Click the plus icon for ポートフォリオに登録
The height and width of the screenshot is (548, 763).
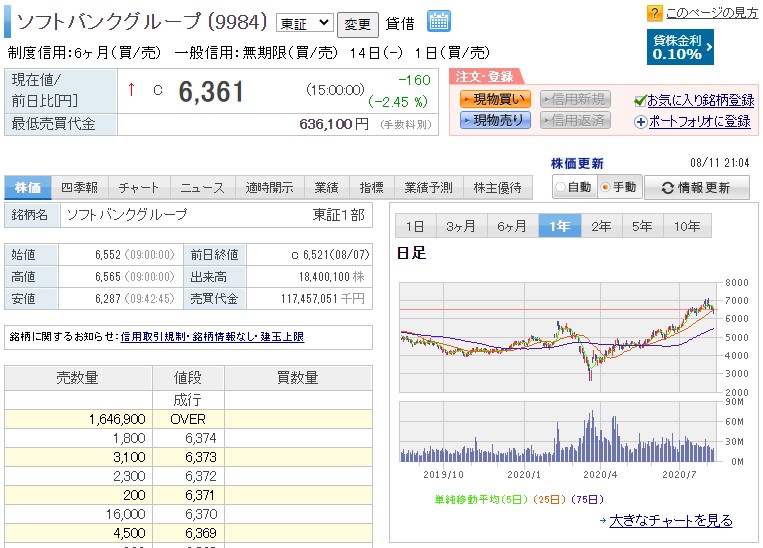pyautogui.click(x=640, y=122)
